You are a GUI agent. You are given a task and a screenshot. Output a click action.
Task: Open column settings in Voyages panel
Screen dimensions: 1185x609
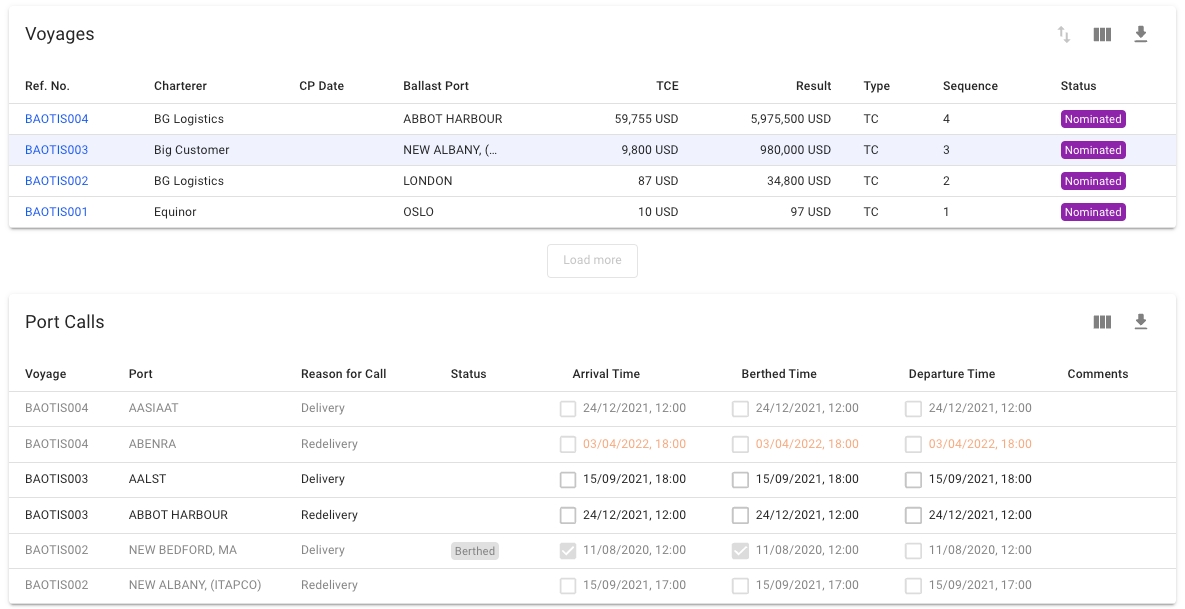1102,35
